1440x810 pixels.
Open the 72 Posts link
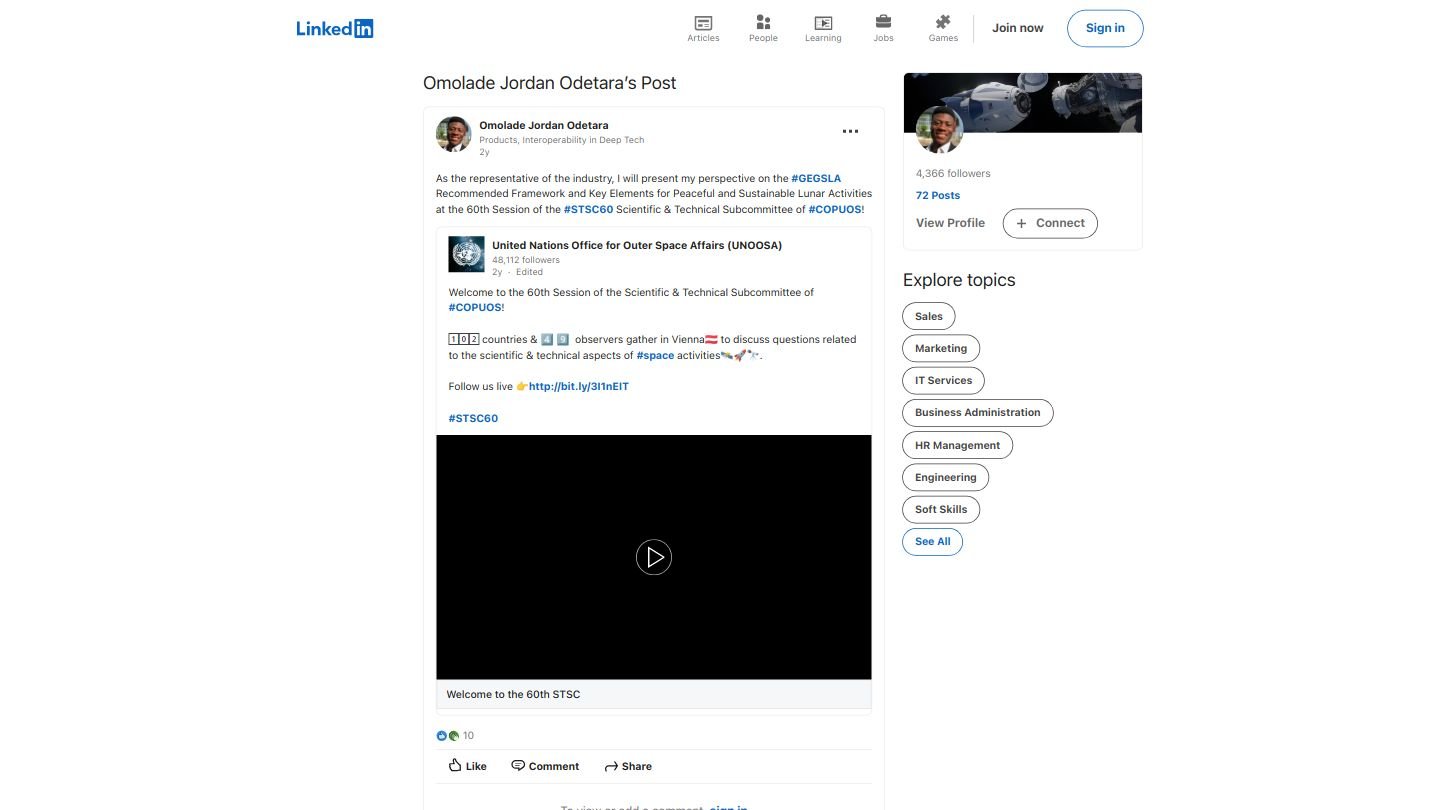938,195
